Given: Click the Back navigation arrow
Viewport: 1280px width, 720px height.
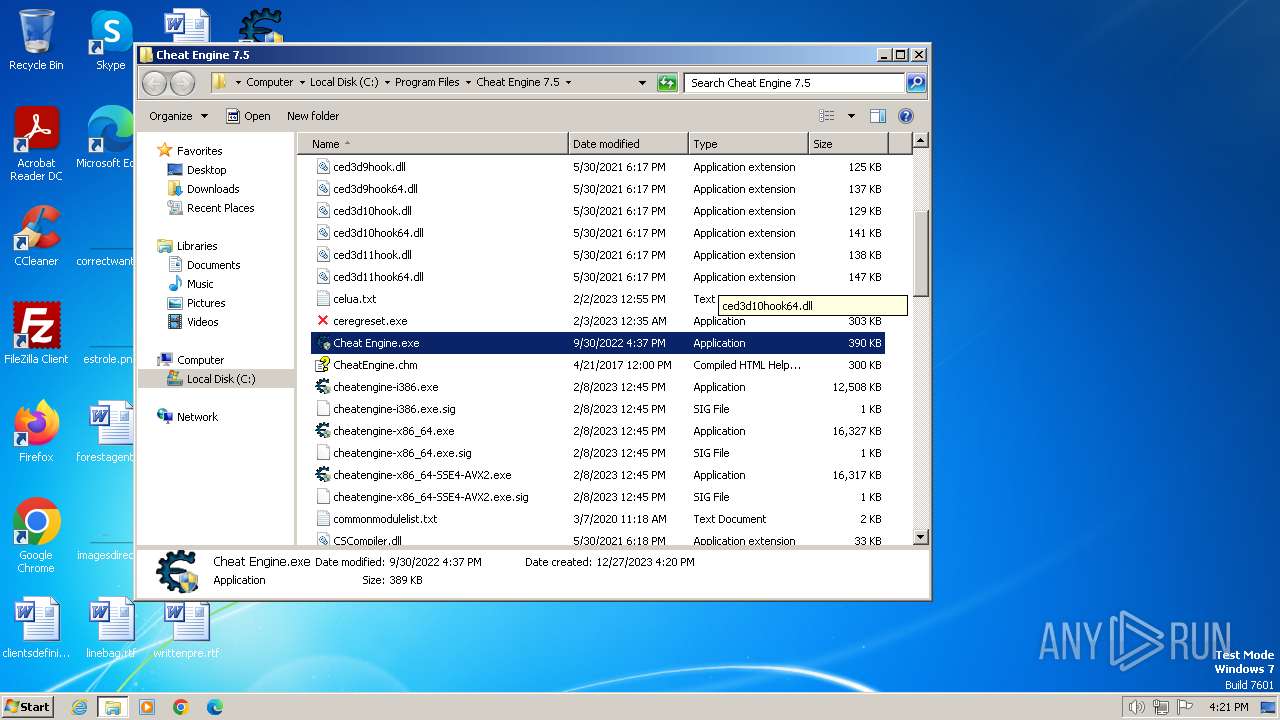Looking at the screenshot, I should (x=155, y=83).
